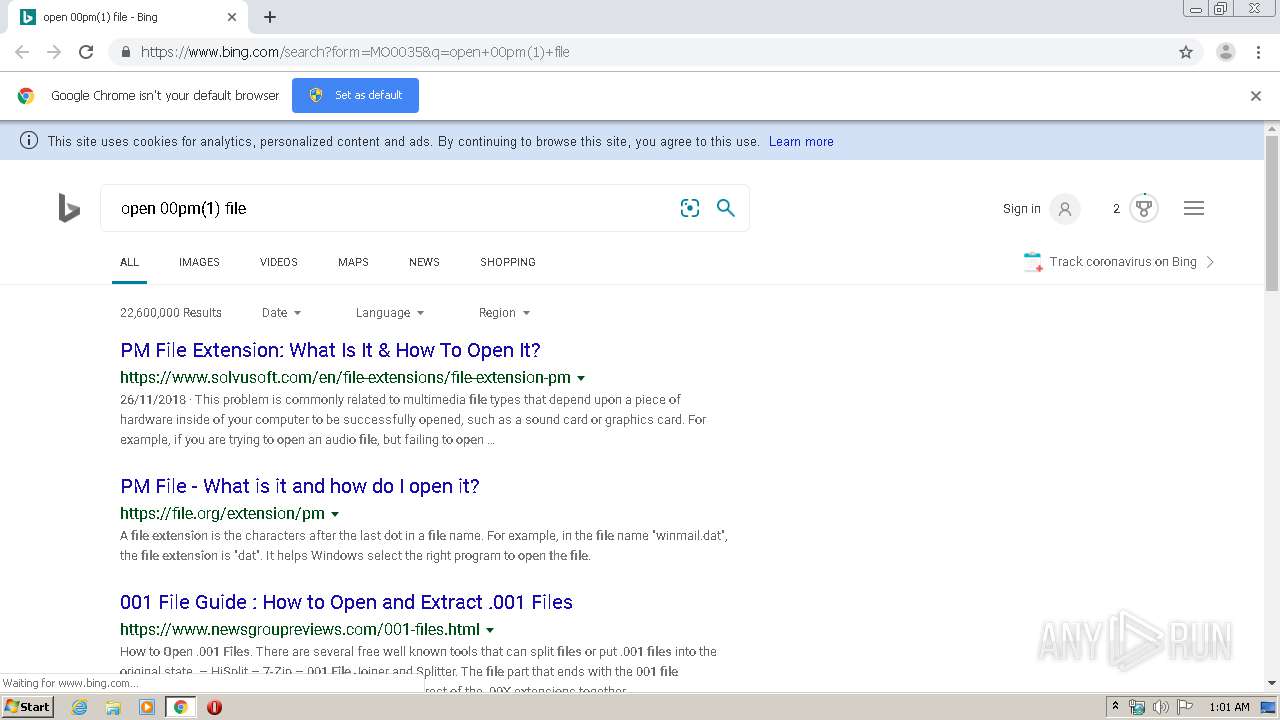Bookmark this page with star icon

[1186, 52]
